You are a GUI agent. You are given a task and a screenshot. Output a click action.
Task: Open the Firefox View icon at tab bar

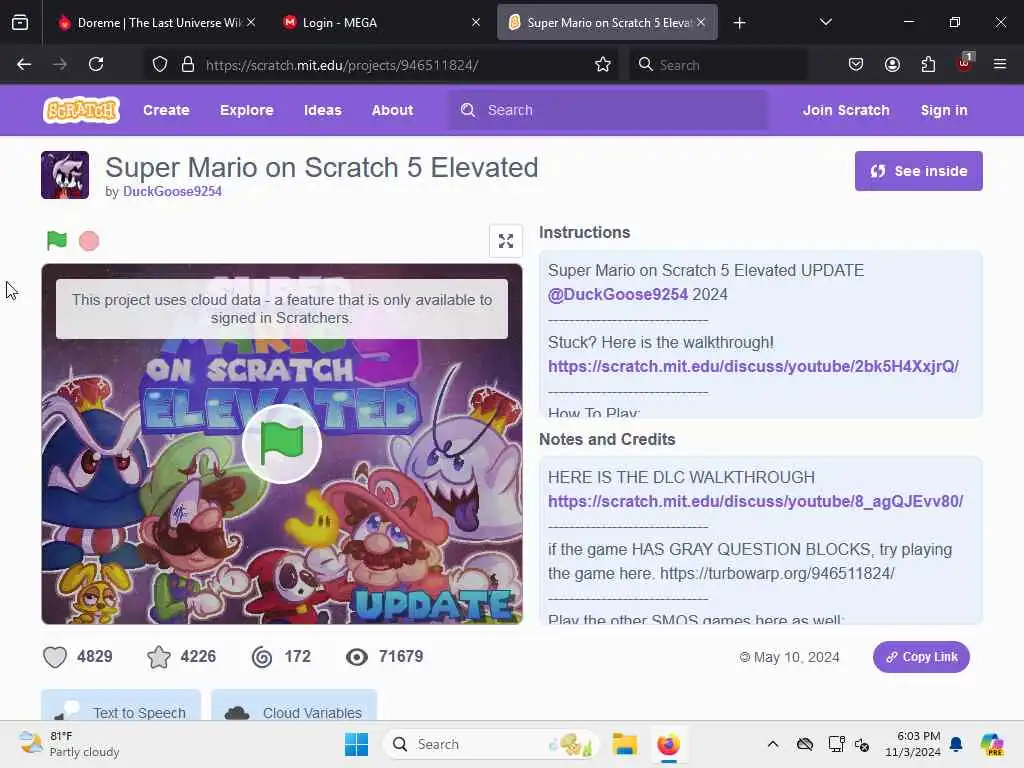coord(20,23)
